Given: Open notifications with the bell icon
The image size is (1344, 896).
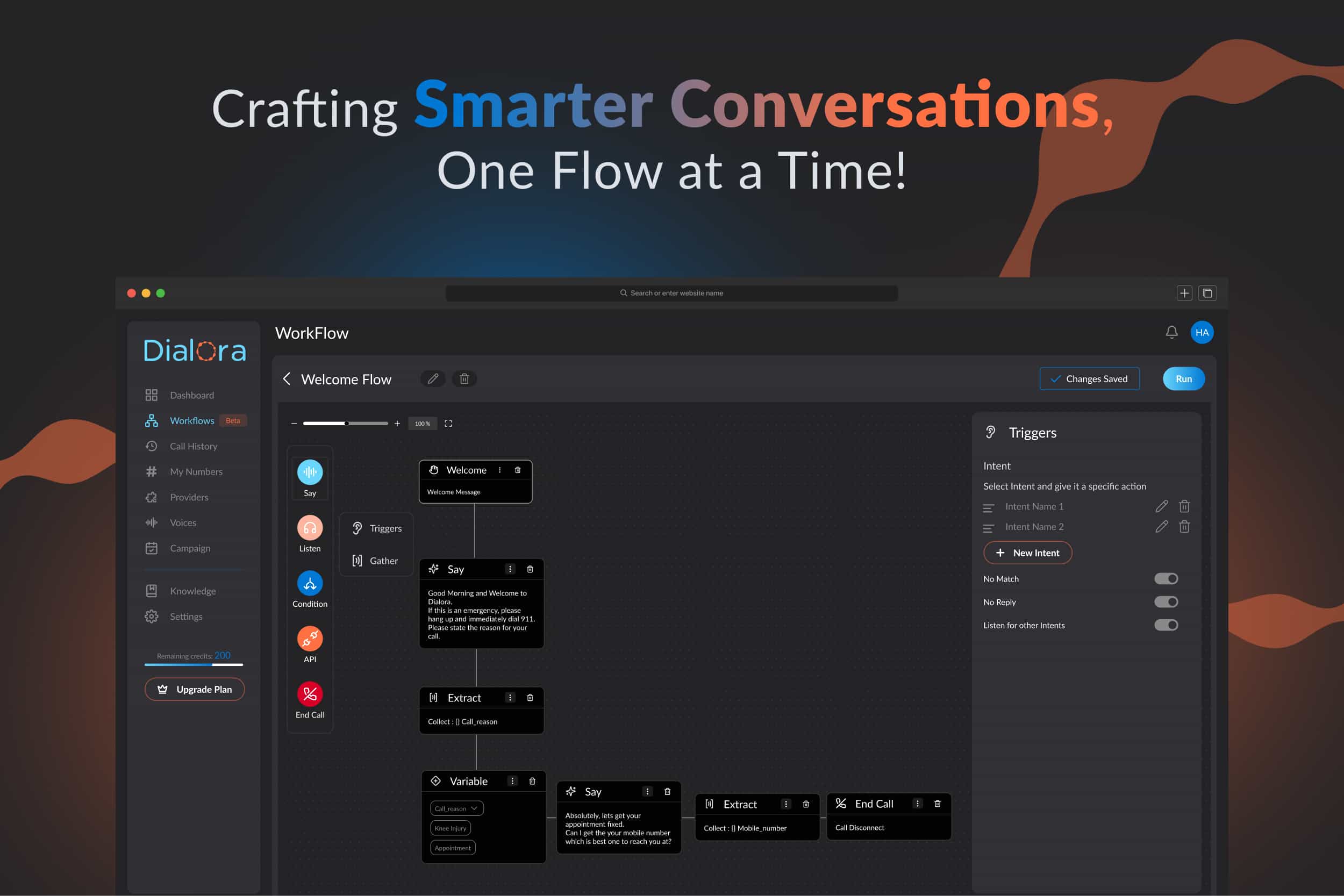Looking at the screenshot, I should pos(1172,332).
